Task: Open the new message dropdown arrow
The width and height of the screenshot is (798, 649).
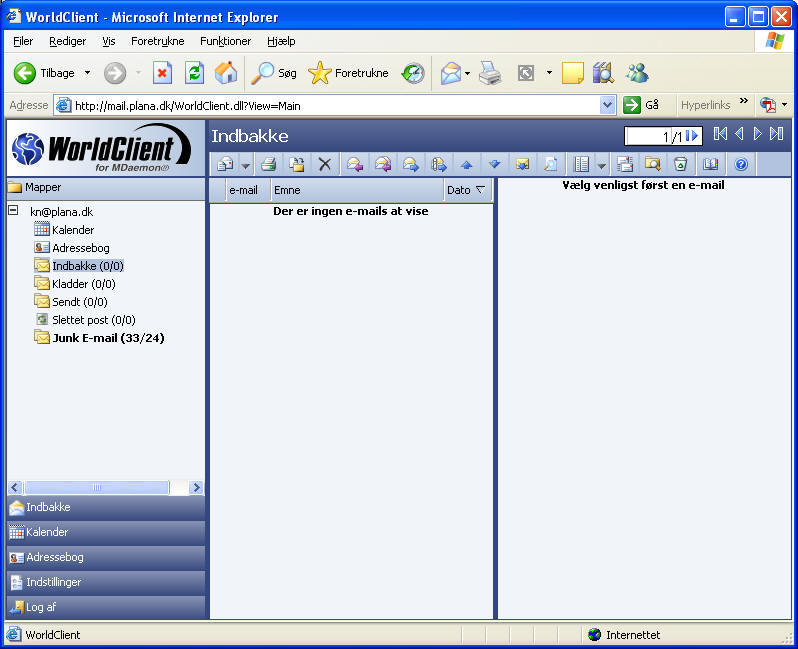Action: click(245, 165)
